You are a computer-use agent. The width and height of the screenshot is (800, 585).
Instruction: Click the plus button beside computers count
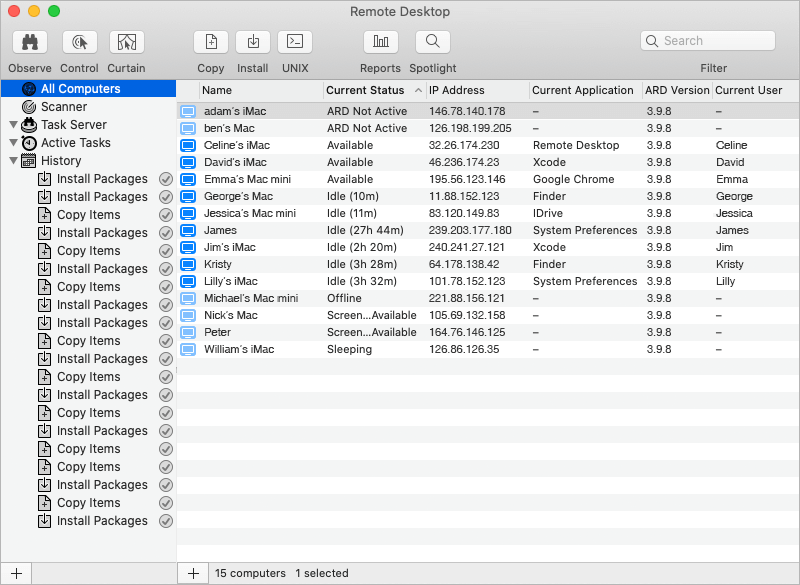click(x=193, y=573)
